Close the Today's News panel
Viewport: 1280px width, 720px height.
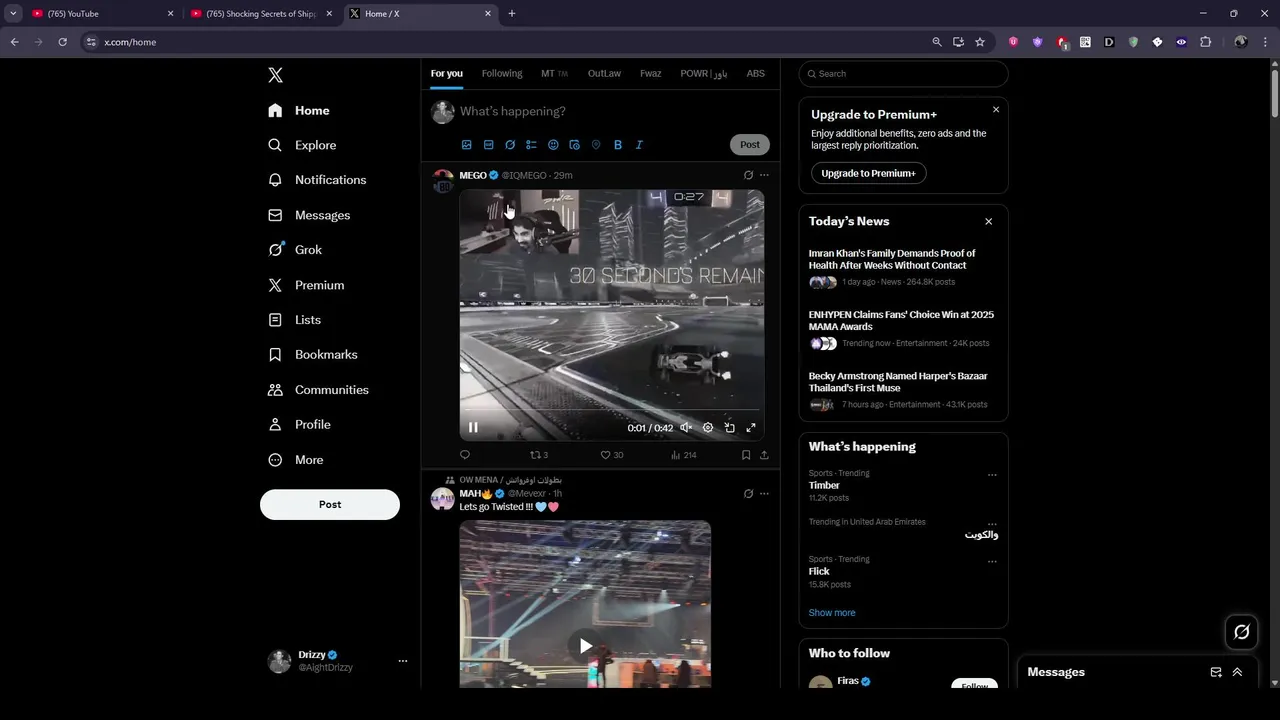(x=989, y=222)
